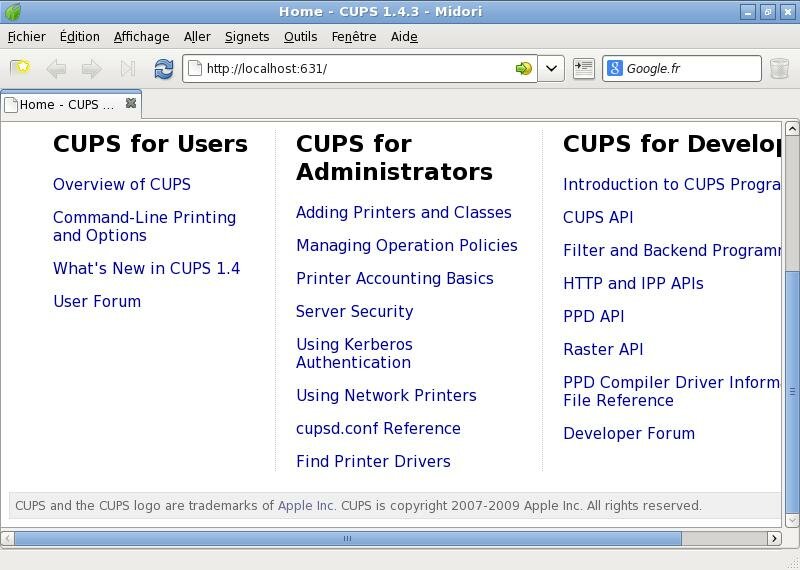Click the back arrow button
The image size is (800, 570).
(56, 69)
